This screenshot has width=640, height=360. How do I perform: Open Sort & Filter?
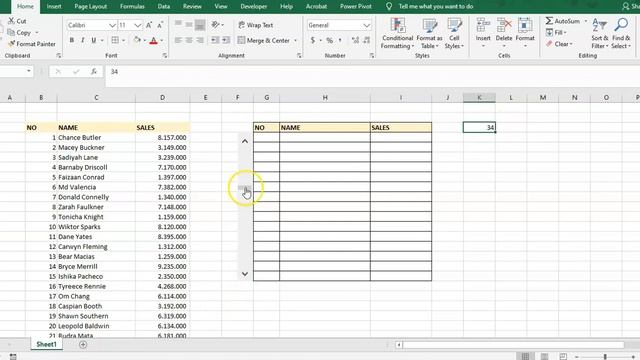click(599, 33)
